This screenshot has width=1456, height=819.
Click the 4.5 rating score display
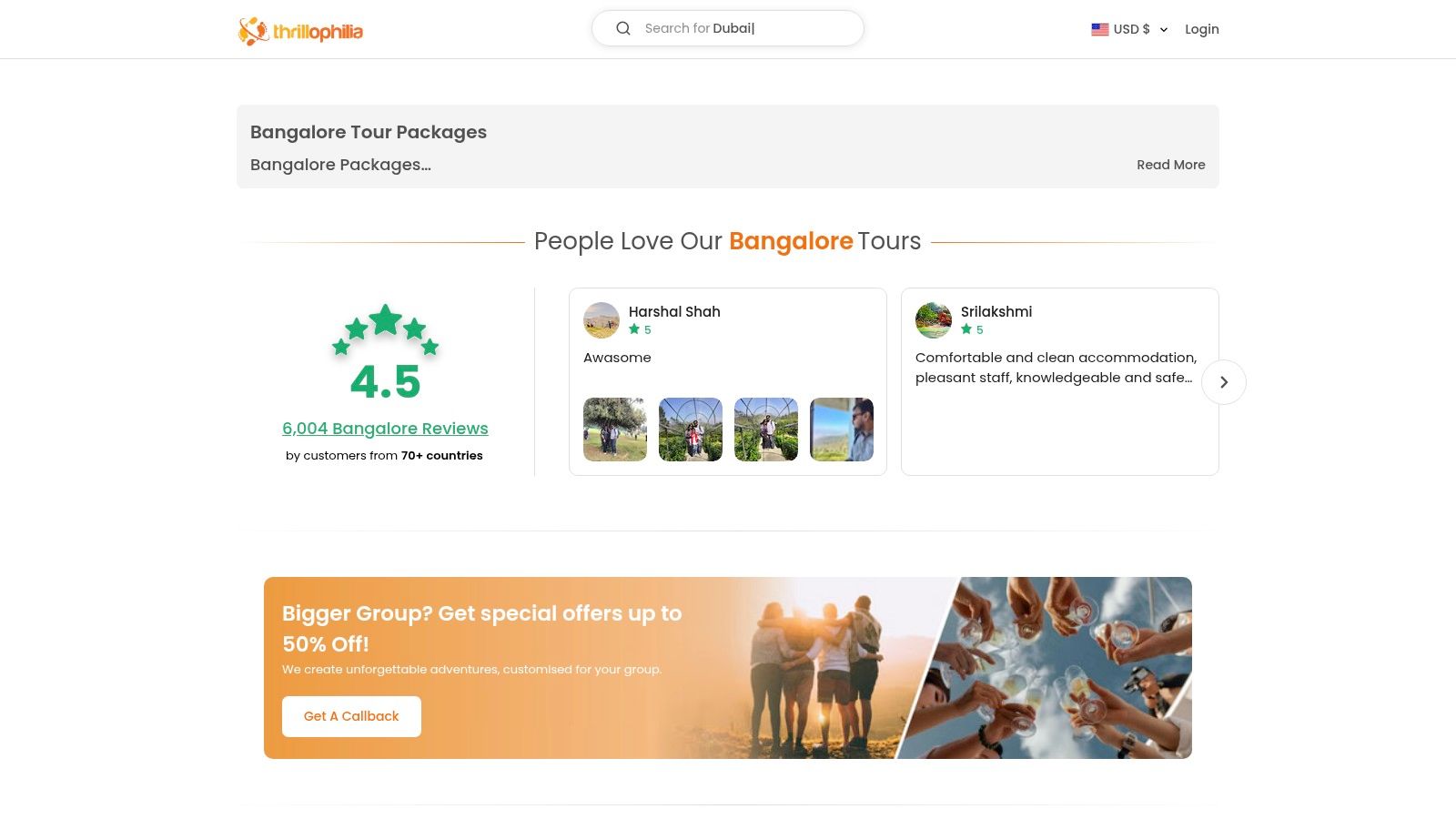pyautogui.click(x=385, y=382)
